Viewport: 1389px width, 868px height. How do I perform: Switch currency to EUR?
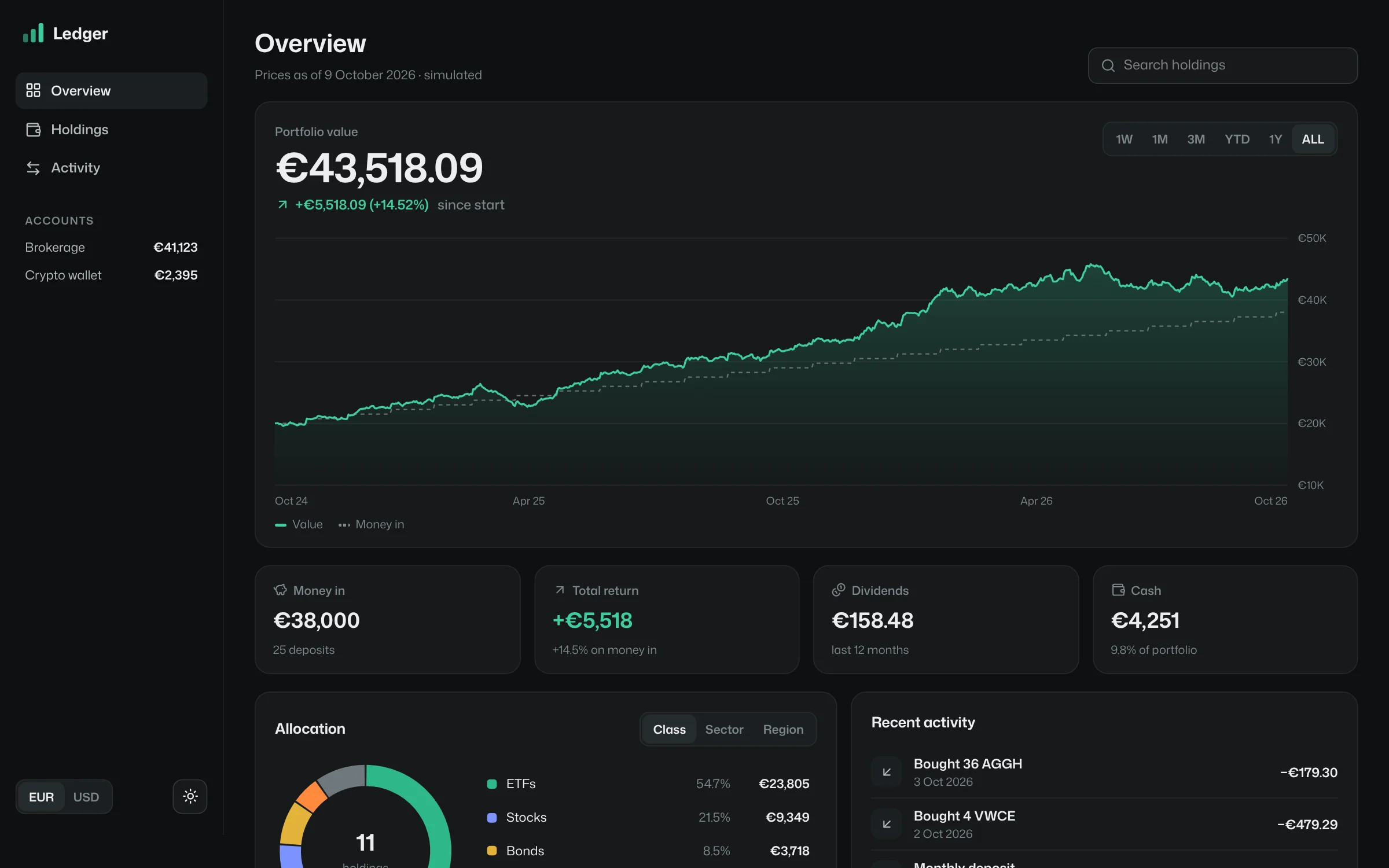[x=41, y=797]
